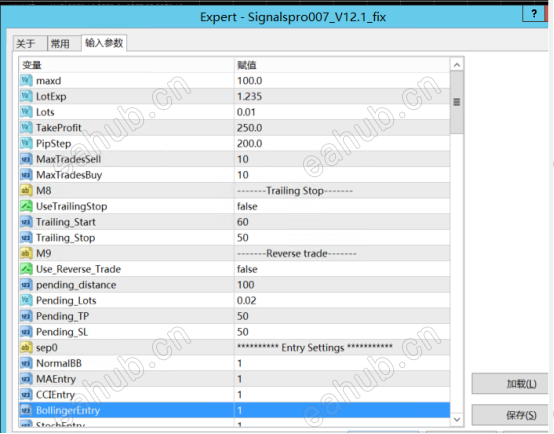
Task: Click the M8 string-type icon
Action: click(x=26, y=190)
